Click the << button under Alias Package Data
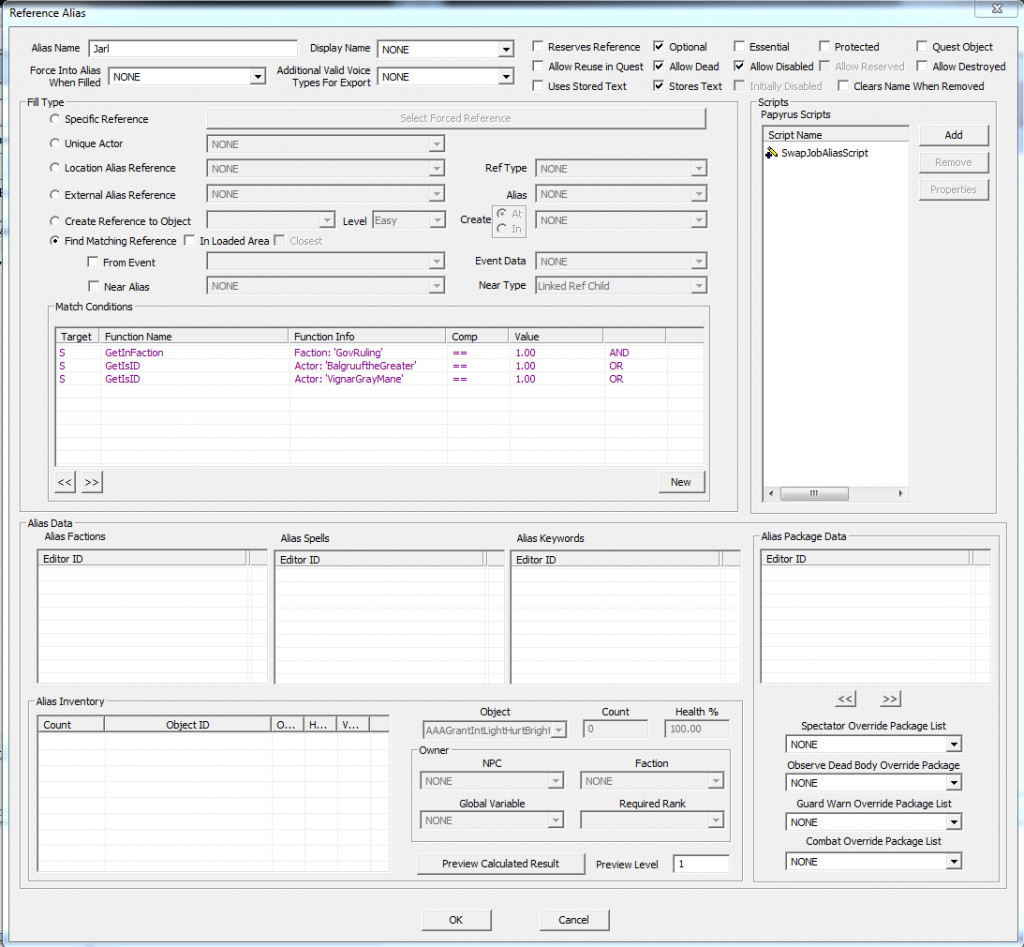 point(845,699)
